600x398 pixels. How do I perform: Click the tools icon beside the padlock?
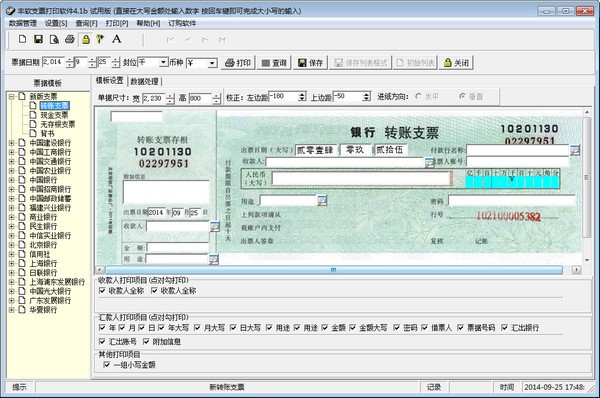[x=100, y=39]
